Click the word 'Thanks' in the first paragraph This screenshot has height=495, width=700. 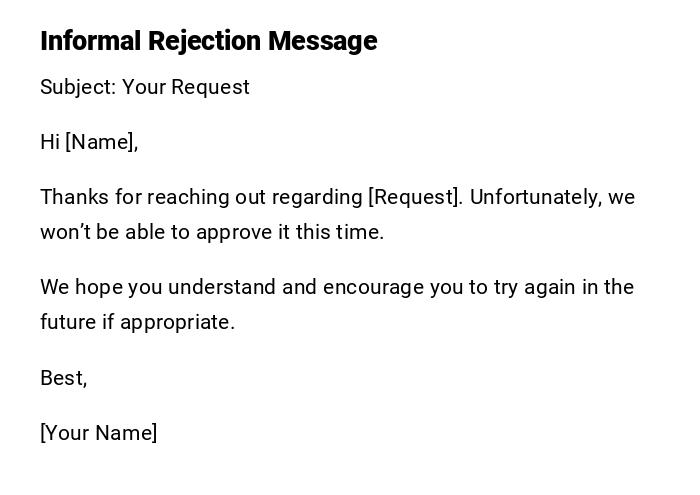(x=73, y=197)
